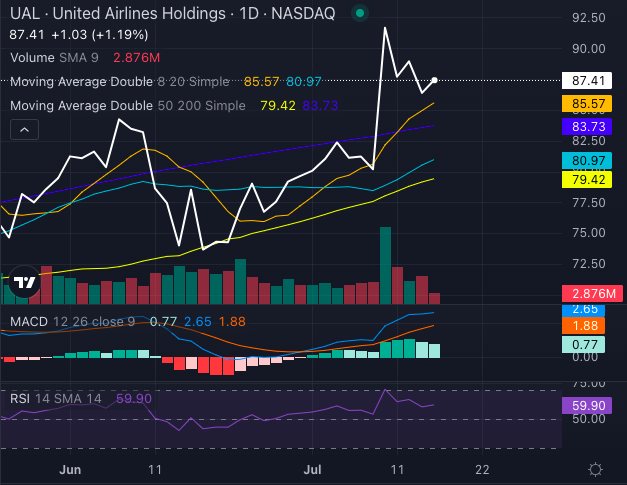The height and width of the screenshot is (485, 627).
Task: Click the +1.03 (+1.19%) price change
Action: [100, 35]
